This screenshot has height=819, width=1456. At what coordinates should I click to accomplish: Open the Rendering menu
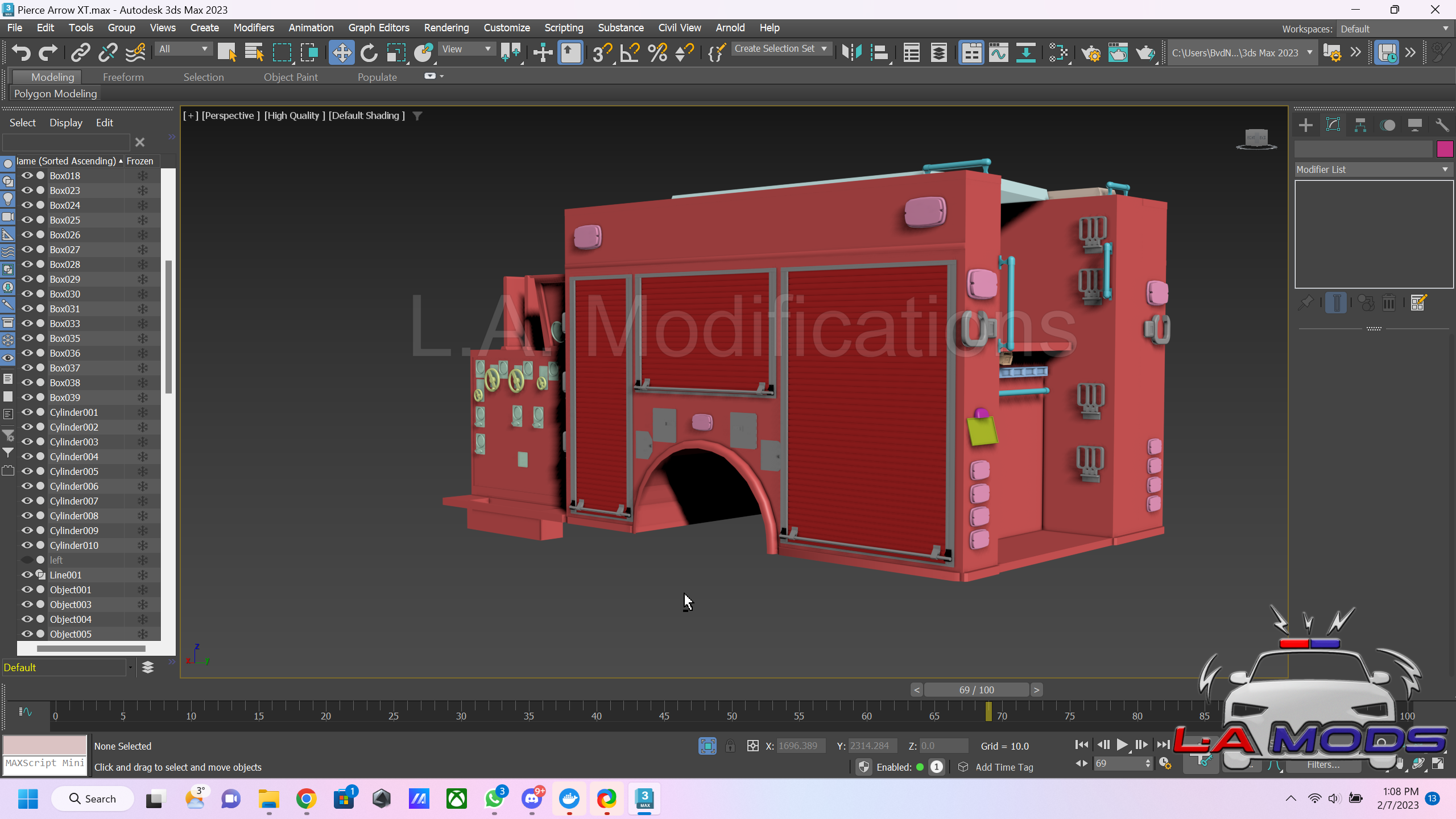point(446,28)
